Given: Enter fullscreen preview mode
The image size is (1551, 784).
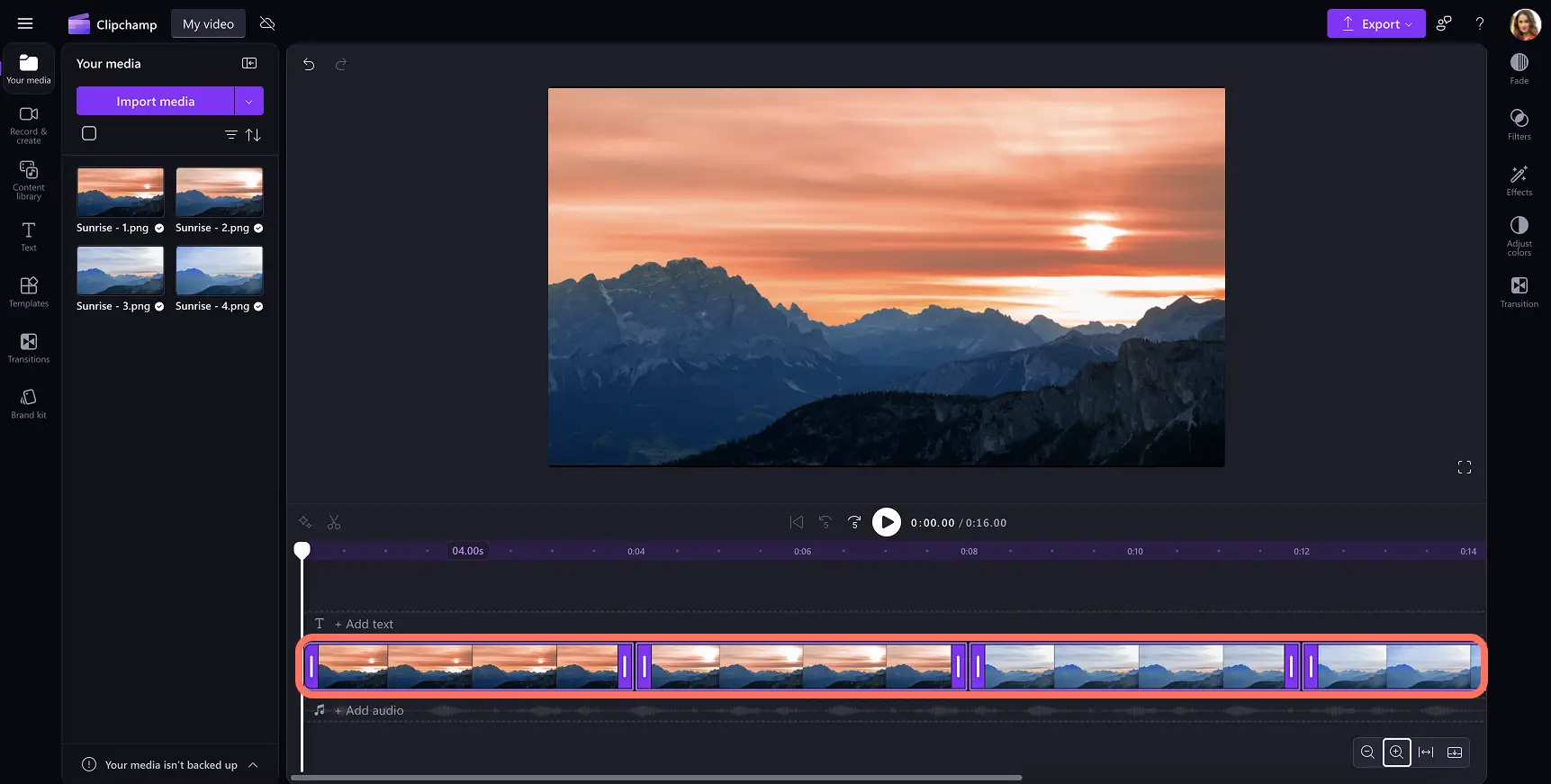Looking at the screenshot, I should (x=1464, y=467).
